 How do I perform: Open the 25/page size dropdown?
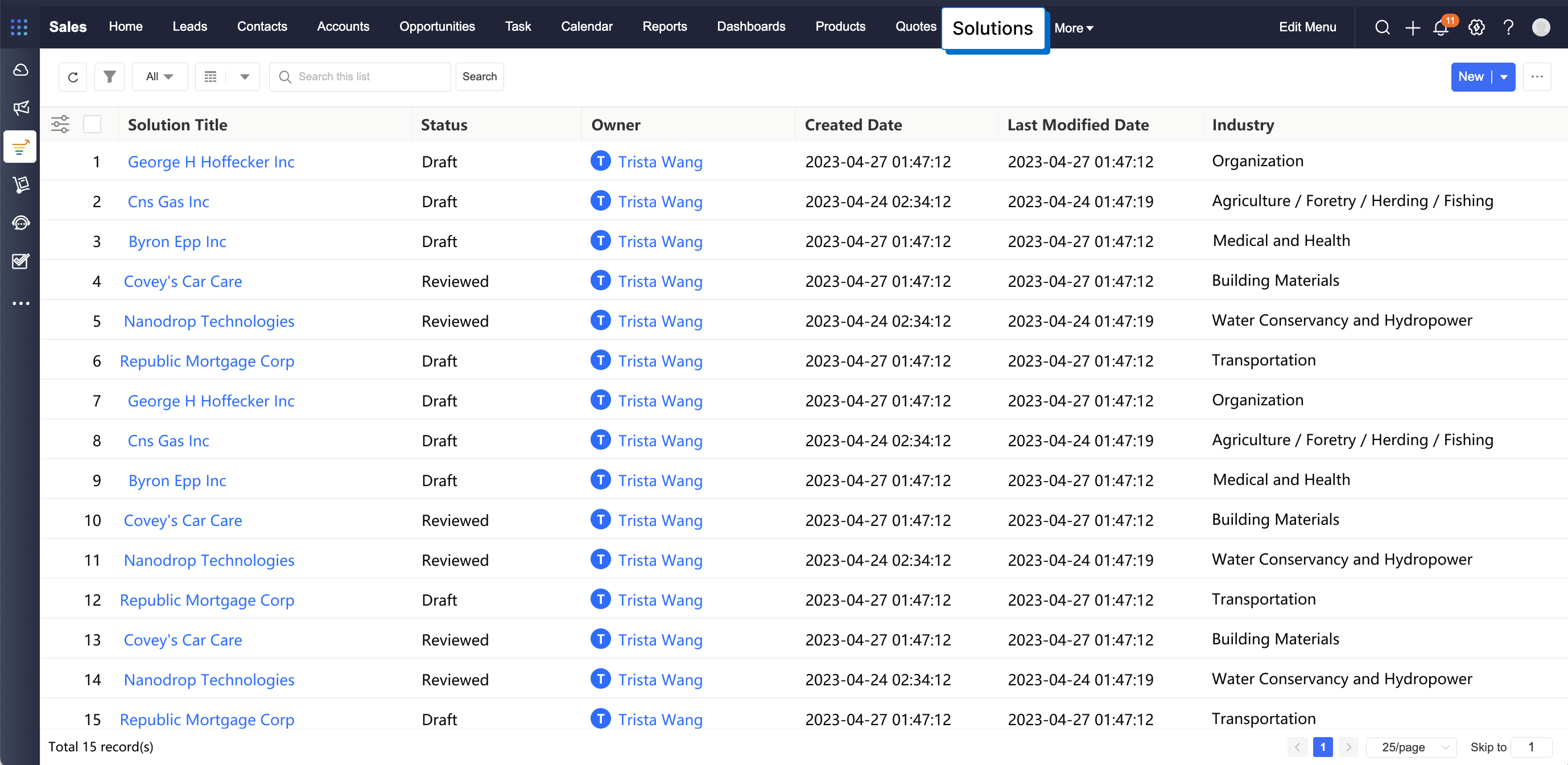click(x=1412, y=747)
